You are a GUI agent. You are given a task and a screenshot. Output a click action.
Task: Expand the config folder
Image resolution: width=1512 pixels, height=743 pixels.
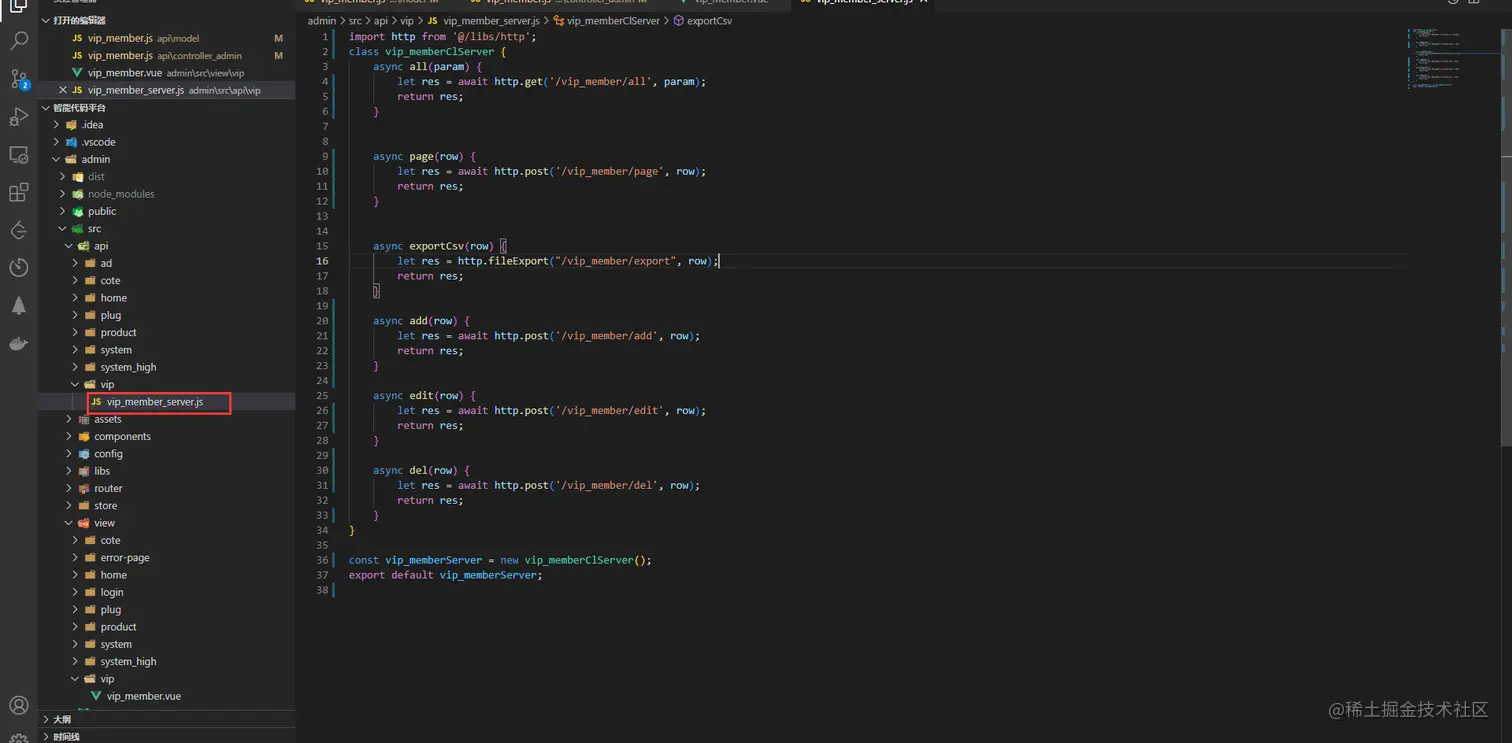click(69, 454)
